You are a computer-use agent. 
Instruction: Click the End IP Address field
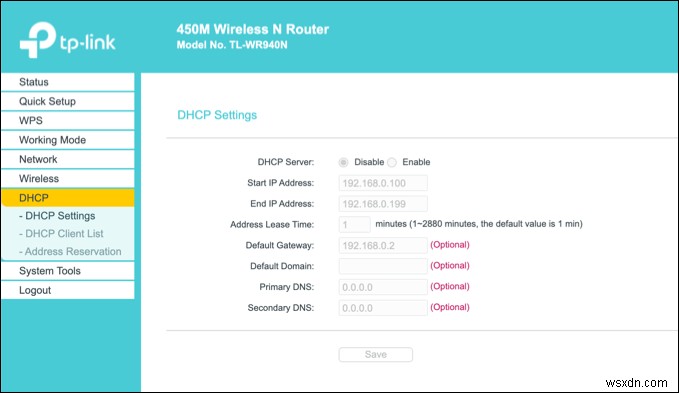(383, 204)
